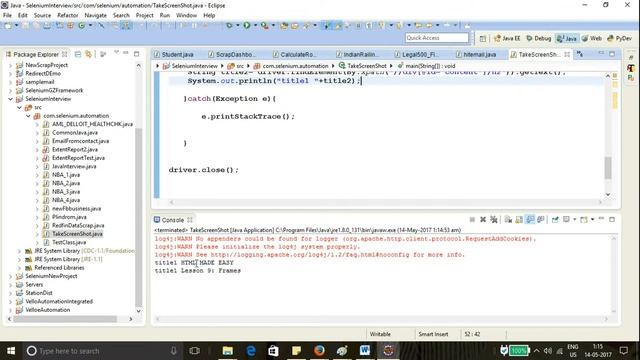Click the Run Last Tool icon
The height and width of the screenshot is (360, 640).
[x=264, y=25]
